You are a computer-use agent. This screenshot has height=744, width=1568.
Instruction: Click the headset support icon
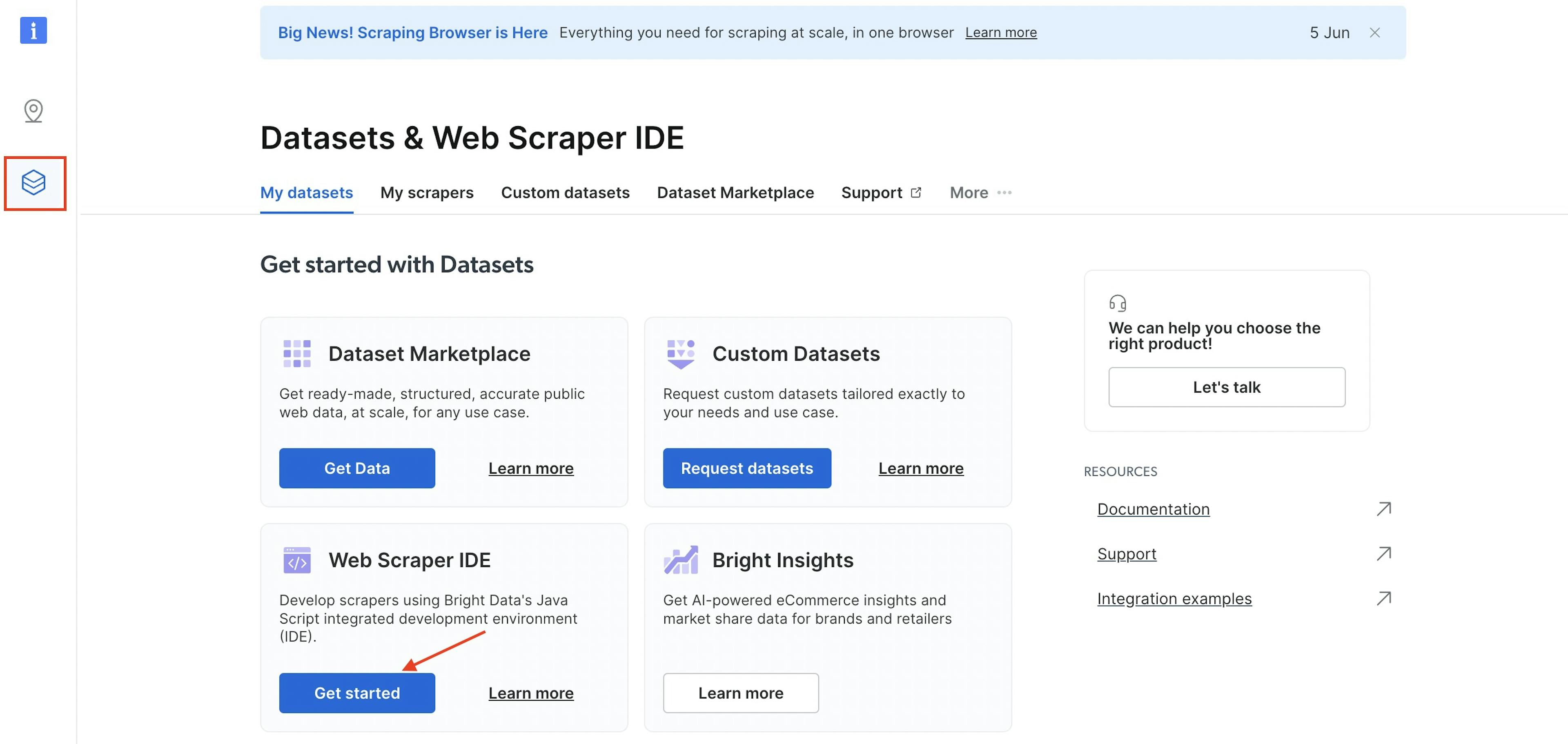[x=1118, y=303]
